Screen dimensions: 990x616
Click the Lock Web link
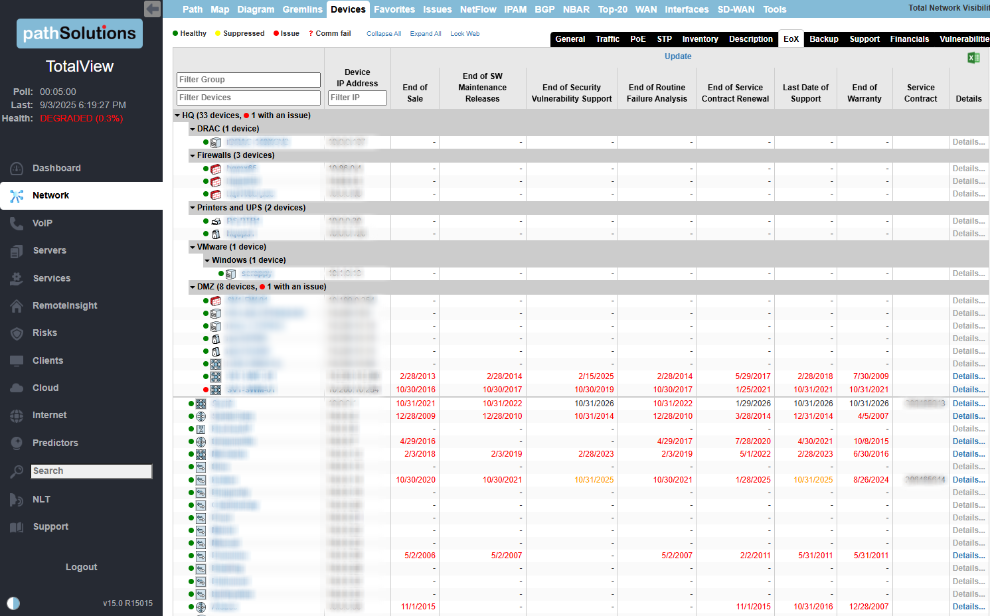(x=465, y=34)
